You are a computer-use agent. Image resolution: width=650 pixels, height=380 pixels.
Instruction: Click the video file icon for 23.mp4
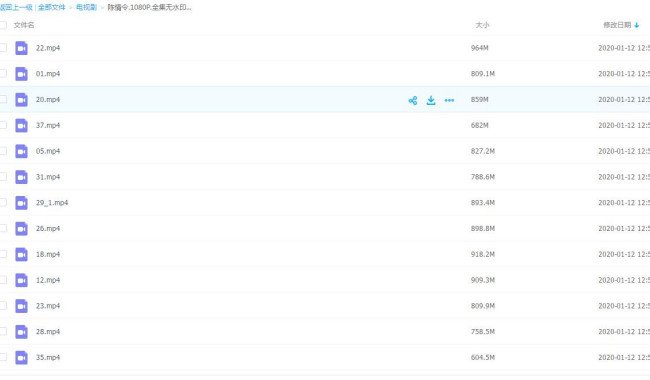pos(21,306)
